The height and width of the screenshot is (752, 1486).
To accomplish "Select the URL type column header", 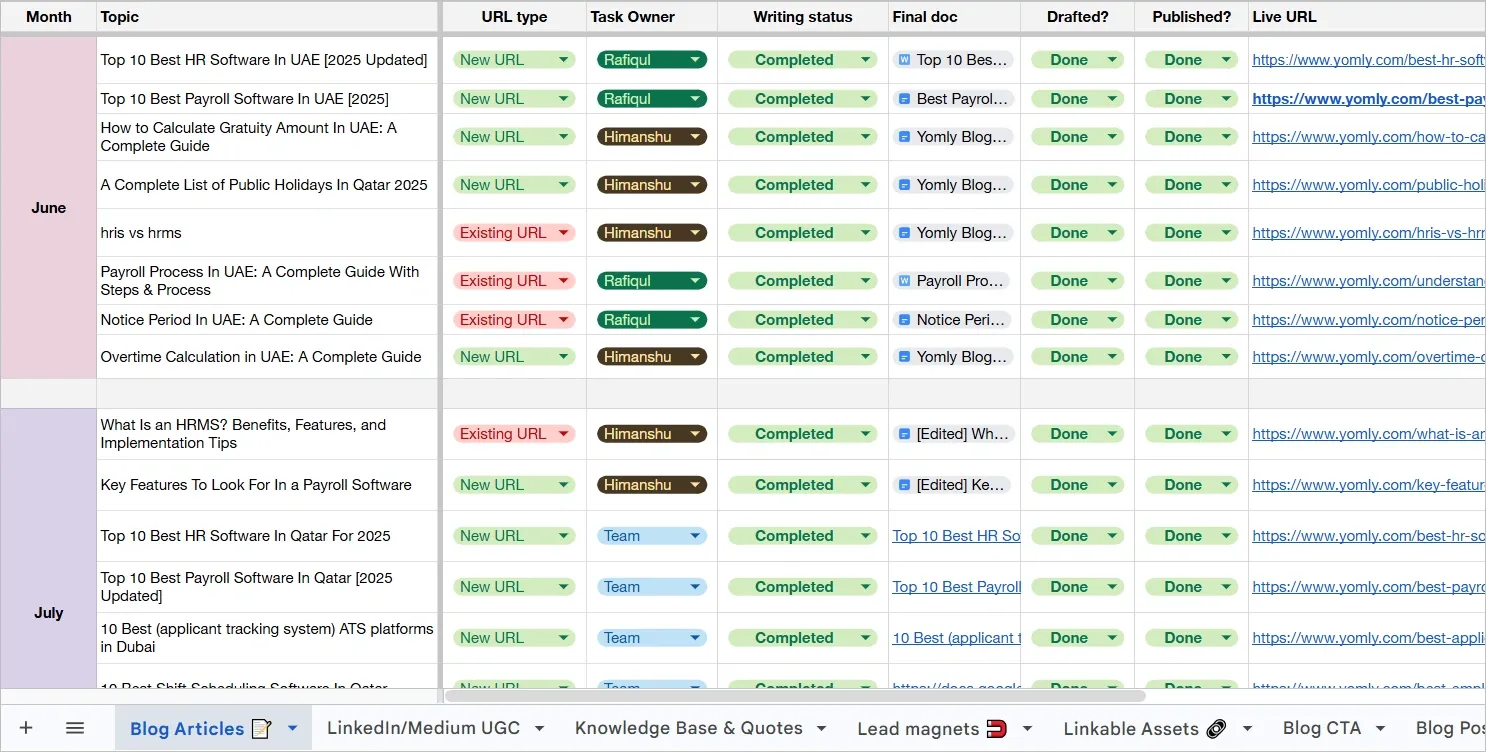I will [515, 17].
